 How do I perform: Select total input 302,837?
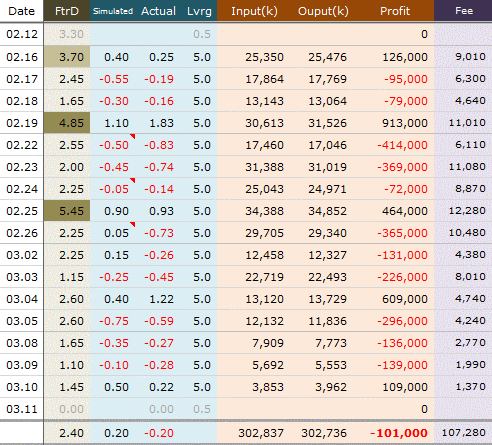(261, 433)
